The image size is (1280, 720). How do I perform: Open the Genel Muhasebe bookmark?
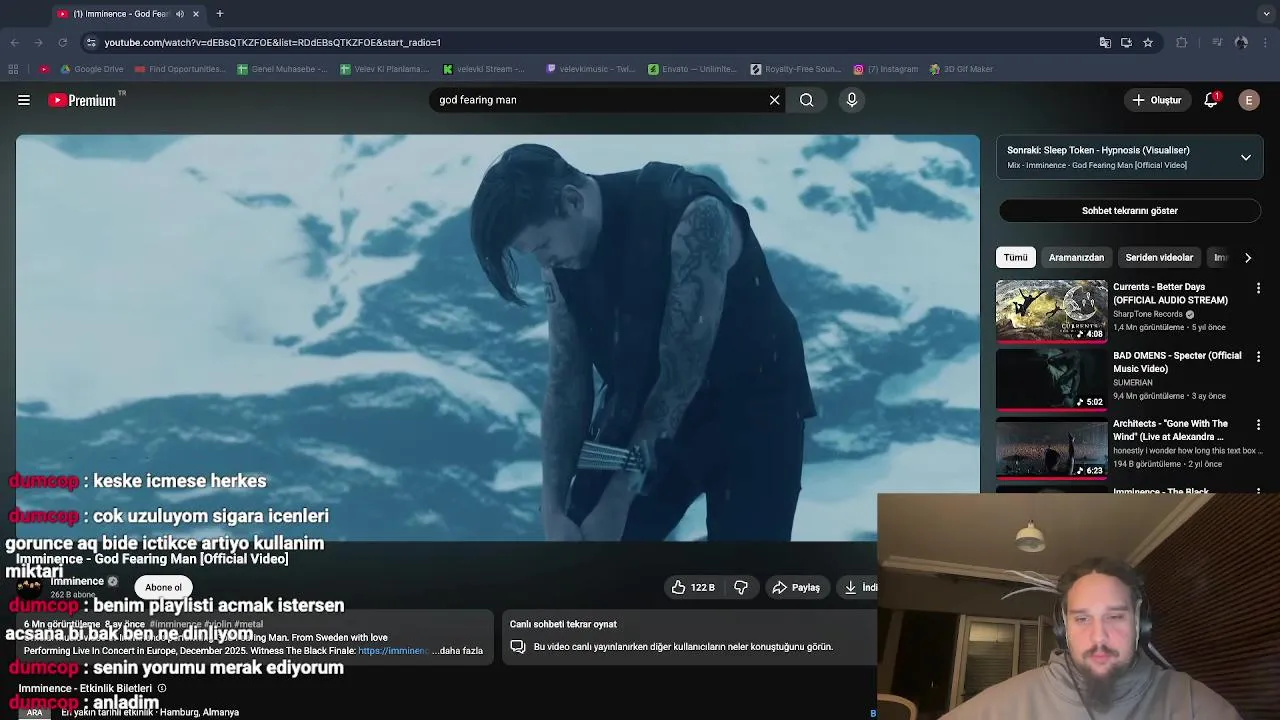tap(283, 69)
